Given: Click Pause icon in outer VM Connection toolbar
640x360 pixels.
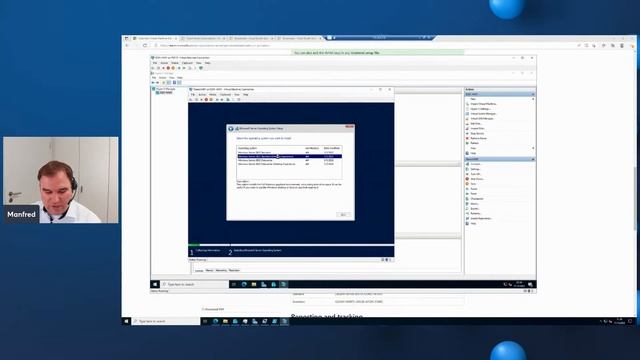Looking at the screenshot, I should [x=179, y=68].
